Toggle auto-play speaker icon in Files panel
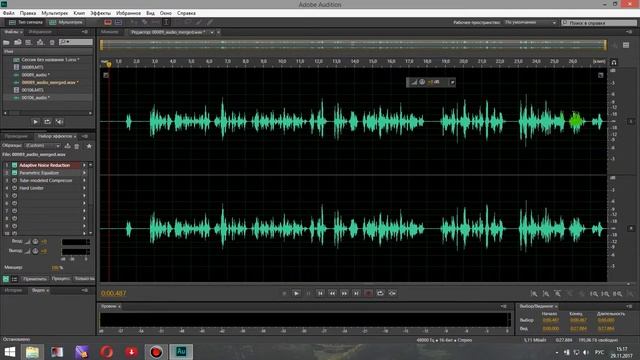This screenshot has height=360, width=640. (60, 122)
